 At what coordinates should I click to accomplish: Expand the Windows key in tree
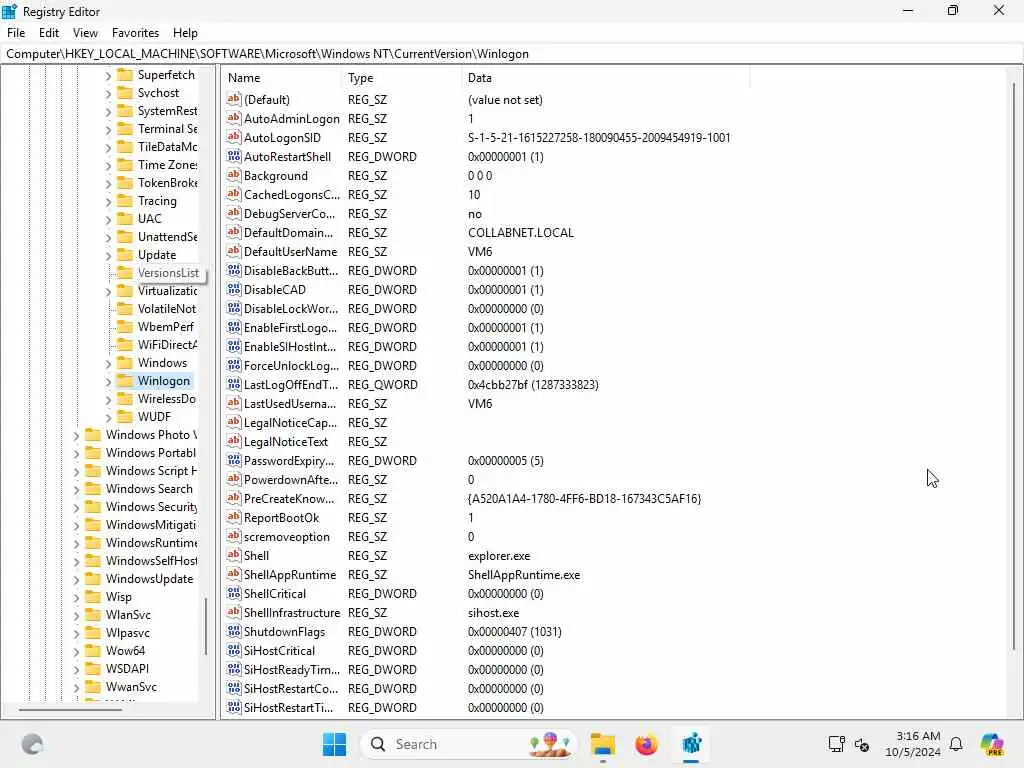(x=108, y=363)
